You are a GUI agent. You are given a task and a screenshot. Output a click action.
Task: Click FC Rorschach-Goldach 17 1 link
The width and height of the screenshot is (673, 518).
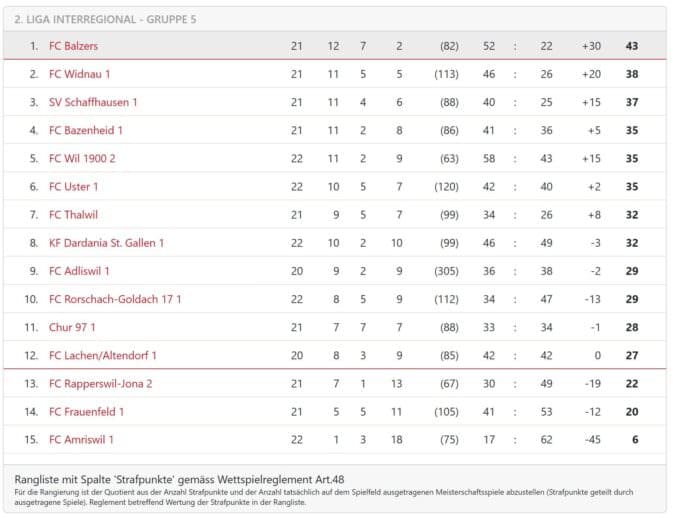[115, 299]
